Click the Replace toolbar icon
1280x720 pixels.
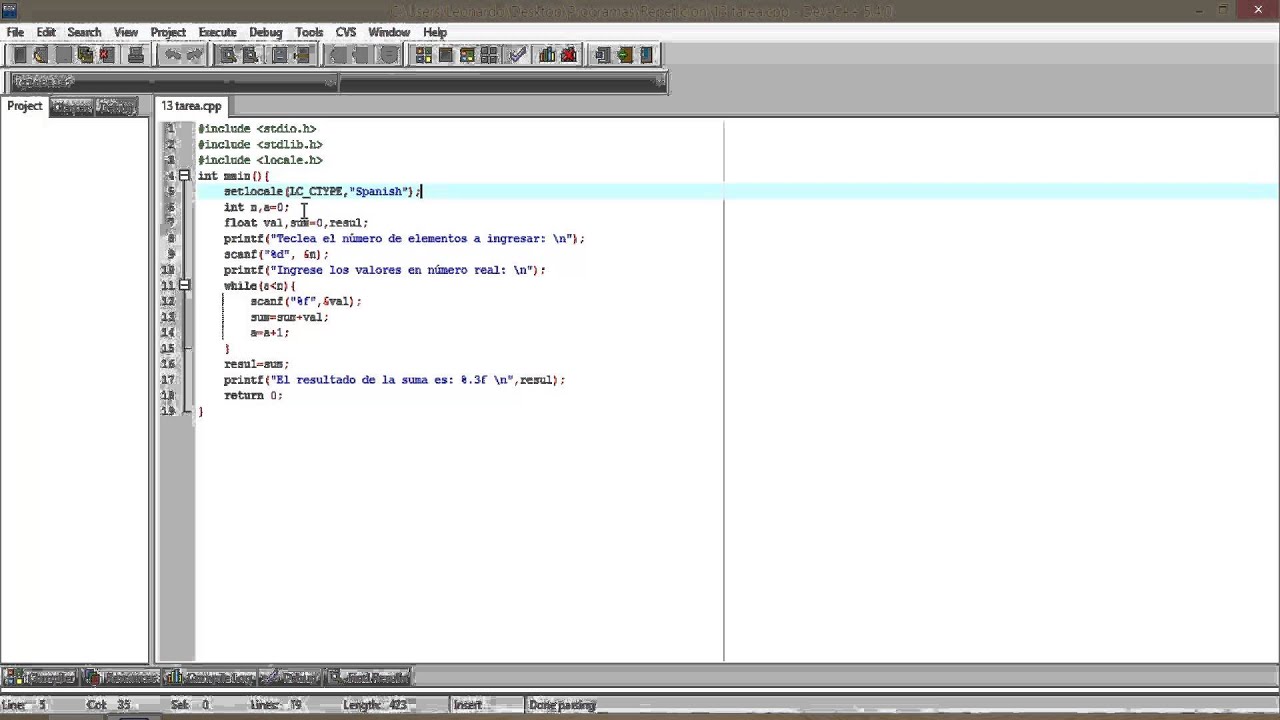coord(250,55)
